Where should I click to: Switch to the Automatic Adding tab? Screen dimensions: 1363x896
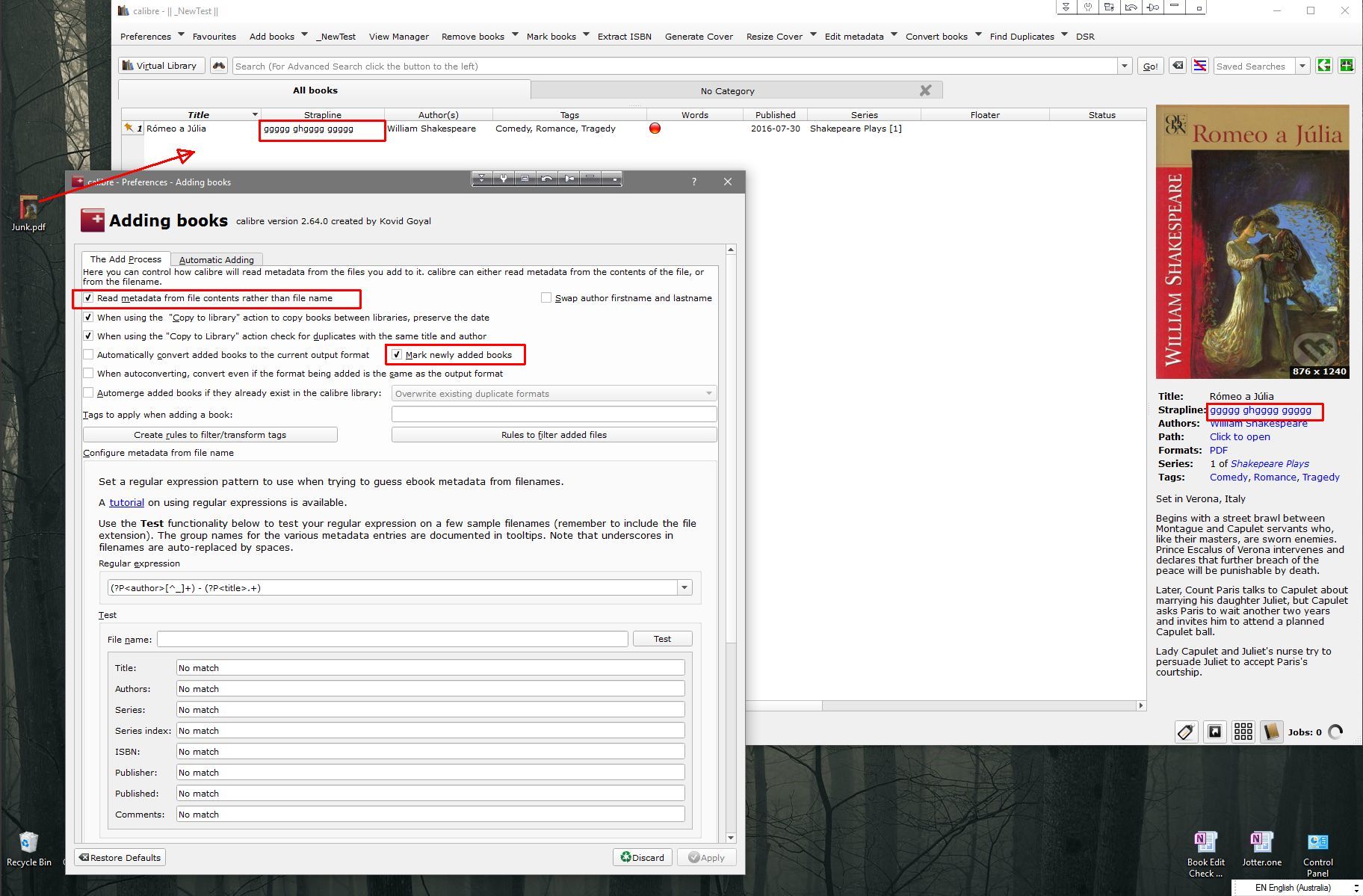coord(217,260)
